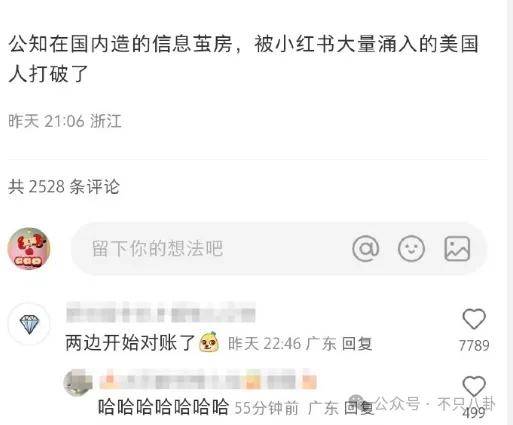Tap the post text about 信息茧房

click(x=243, y=59)
